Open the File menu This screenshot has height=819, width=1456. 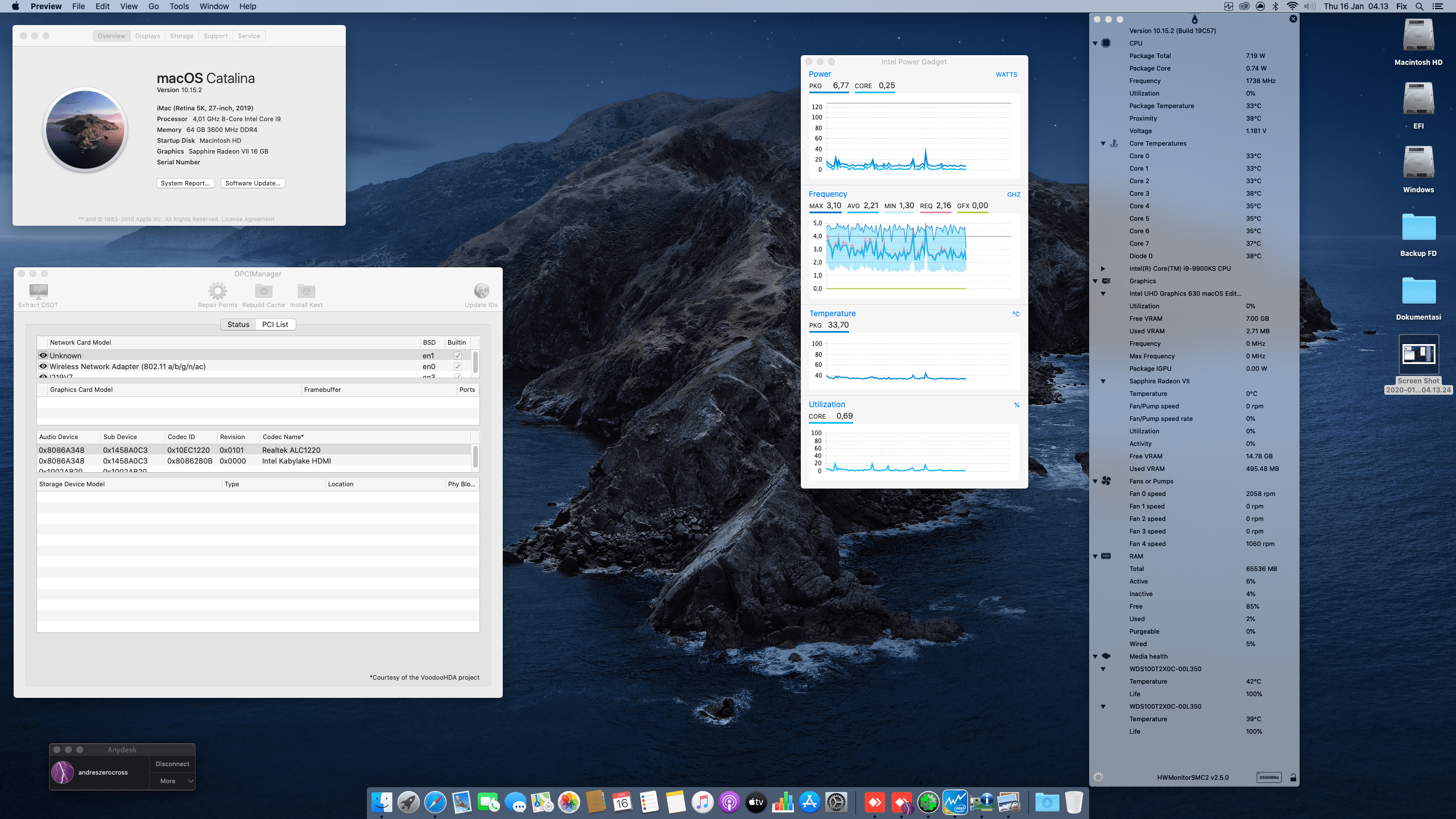[x=78, y=6]
